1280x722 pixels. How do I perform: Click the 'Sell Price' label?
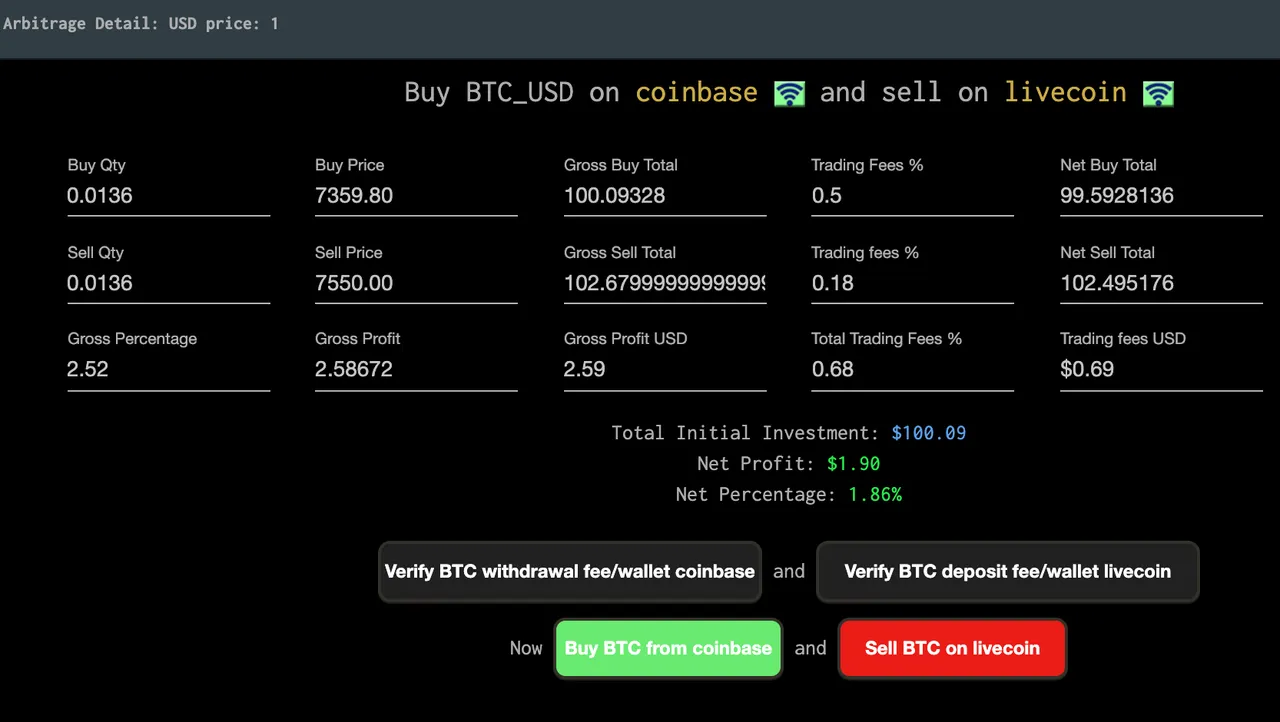click(x=349, y=253)
